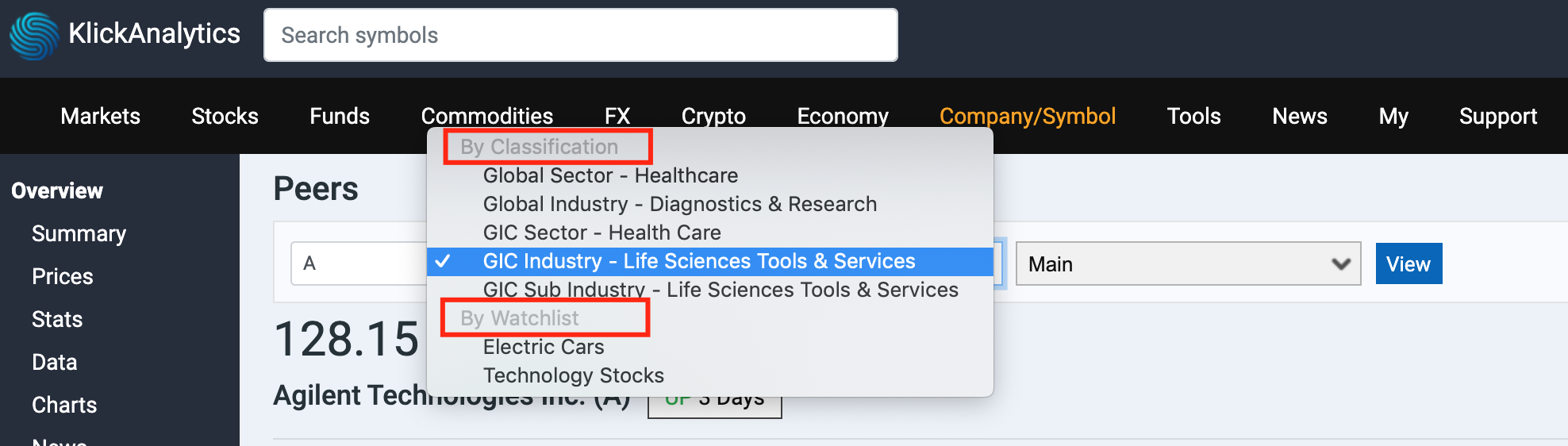Image resolution: width=1568 pixels, height=446 pixels.
Task: Open the Stocks menu
Action: coord(225,116)
